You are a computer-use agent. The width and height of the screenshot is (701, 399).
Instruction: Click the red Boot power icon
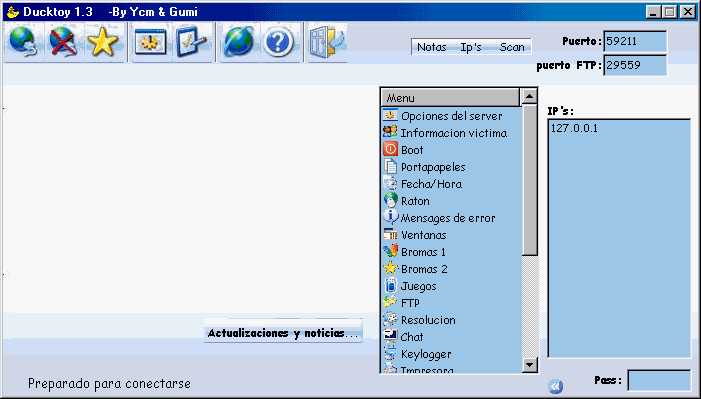(x=390, y=149)
